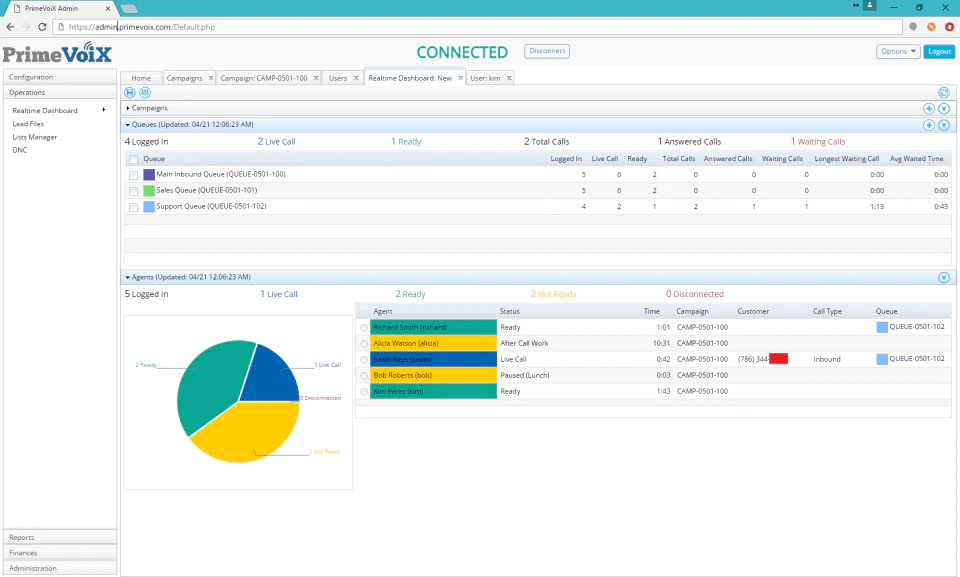960x577 pixels.
Task: Switch to the User: kim tab
Action: point(485,78)
